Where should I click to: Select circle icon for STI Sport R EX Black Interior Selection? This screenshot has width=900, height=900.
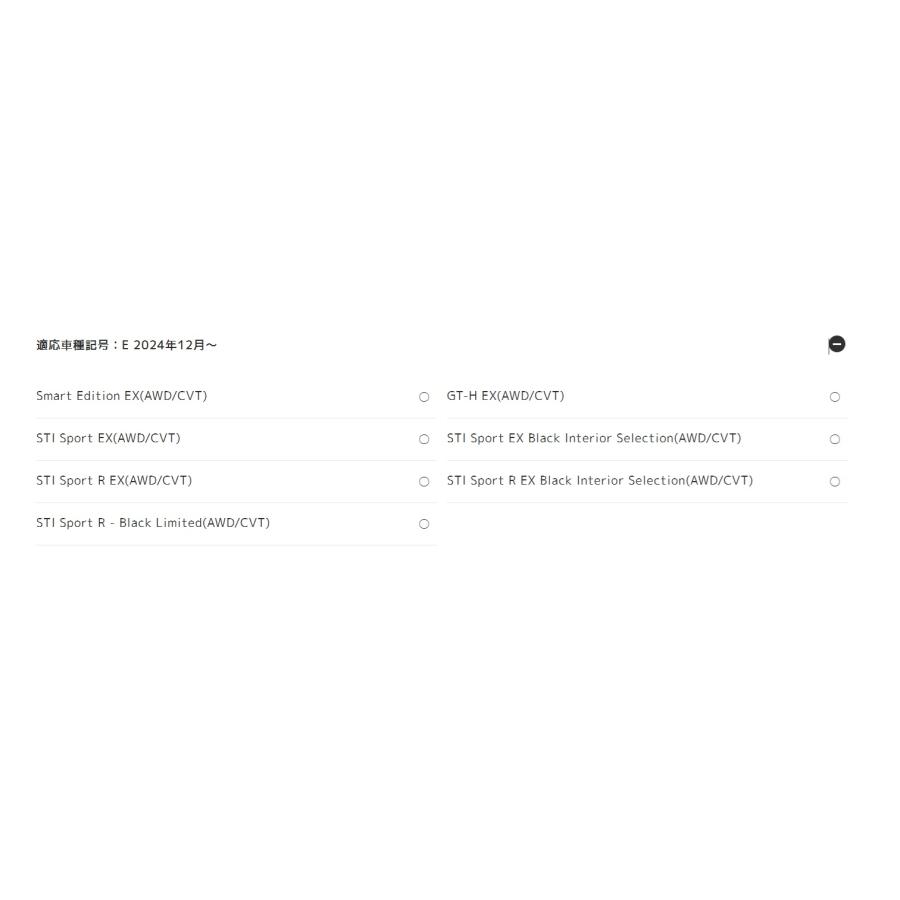click(835, 482)
